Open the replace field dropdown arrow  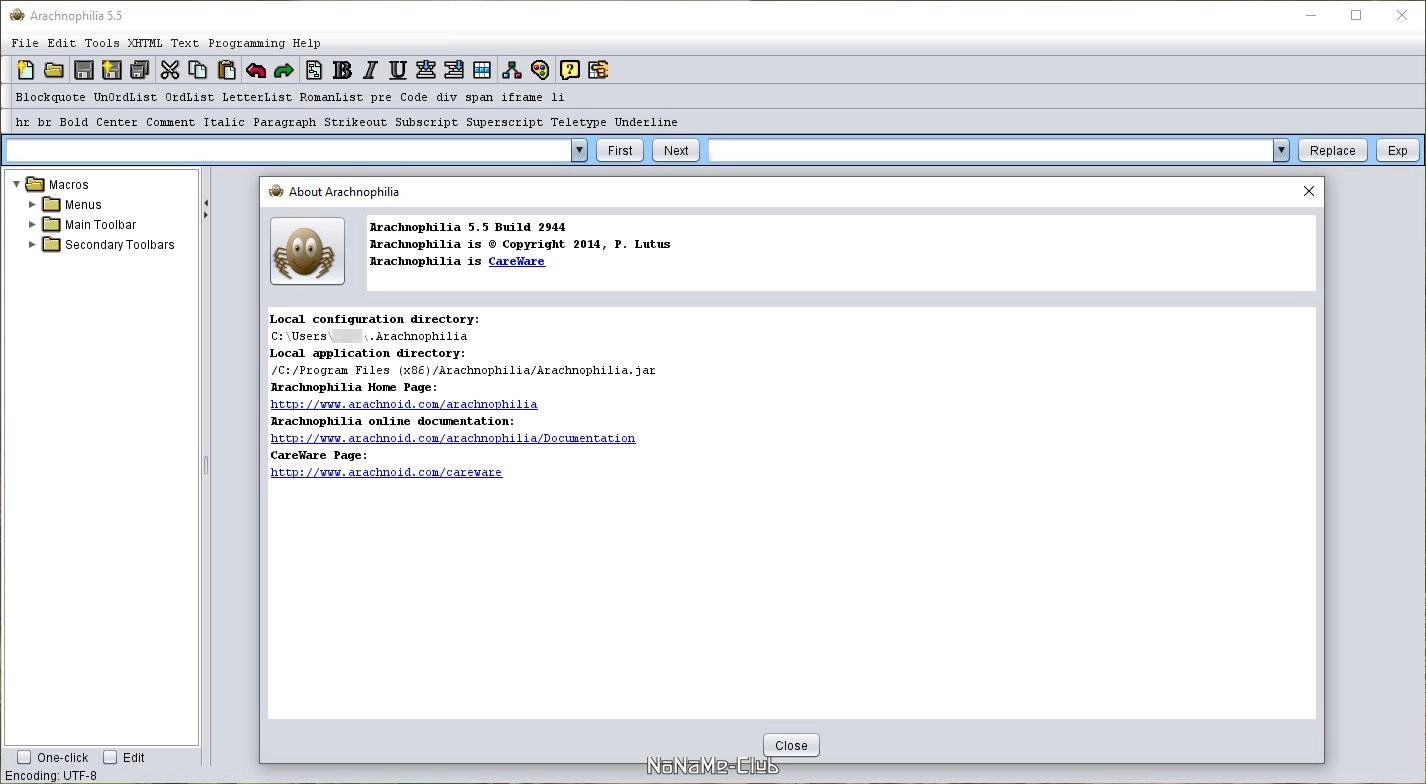pos(1281,150)
